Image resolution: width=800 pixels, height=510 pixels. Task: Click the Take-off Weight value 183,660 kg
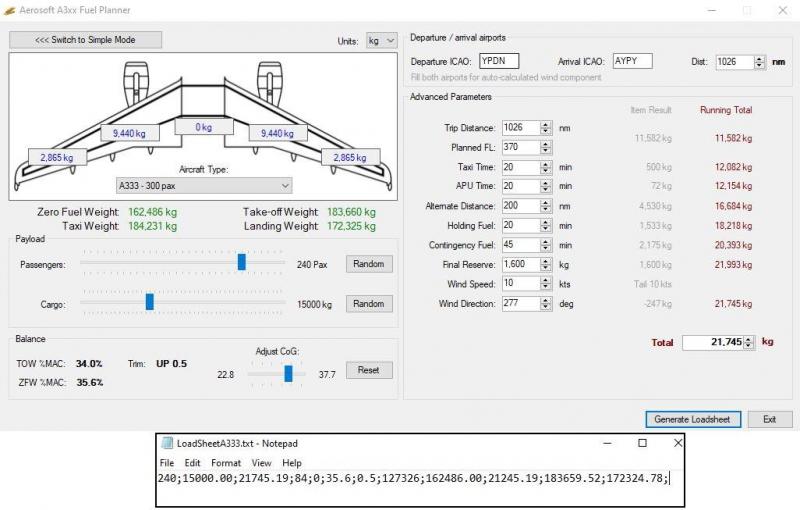tap(352, 212)
